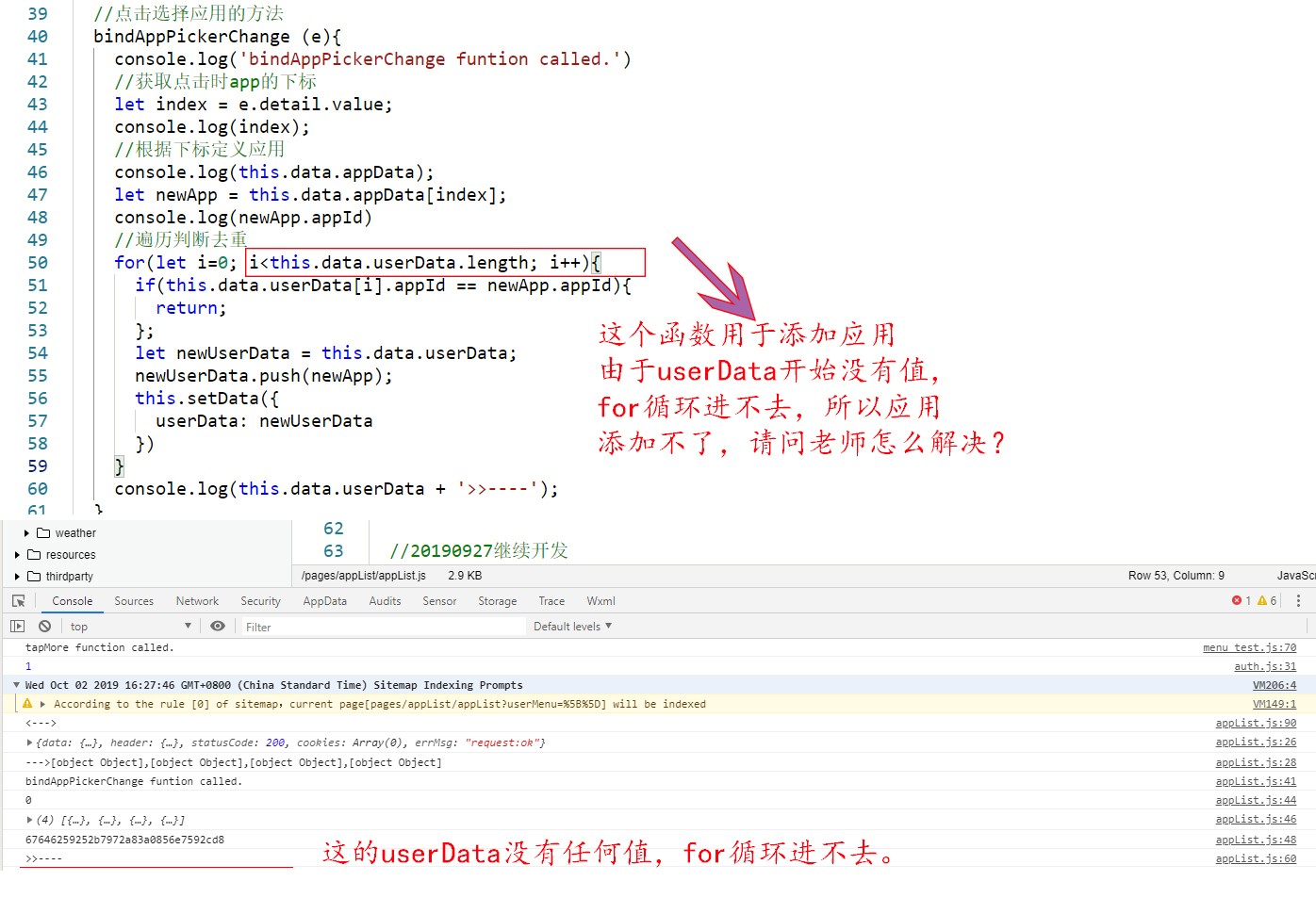Switch to the Sources tab

pyautogui.click(x=134, y=600)
